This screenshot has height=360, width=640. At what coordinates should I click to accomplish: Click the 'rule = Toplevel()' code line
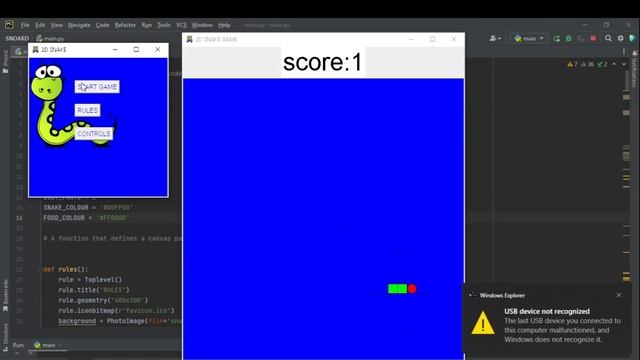90,280
